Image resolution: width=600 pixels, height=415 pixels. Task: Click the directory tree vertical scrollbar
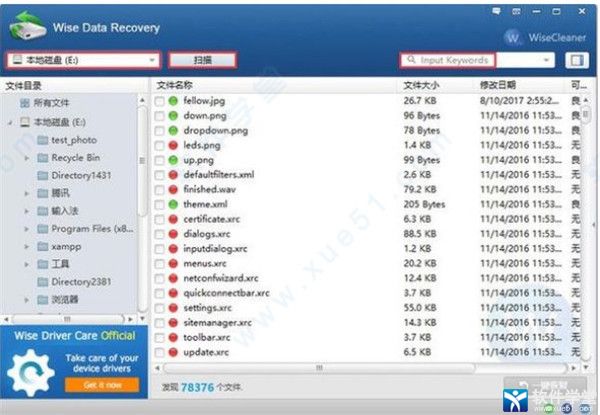coord(142,161)
